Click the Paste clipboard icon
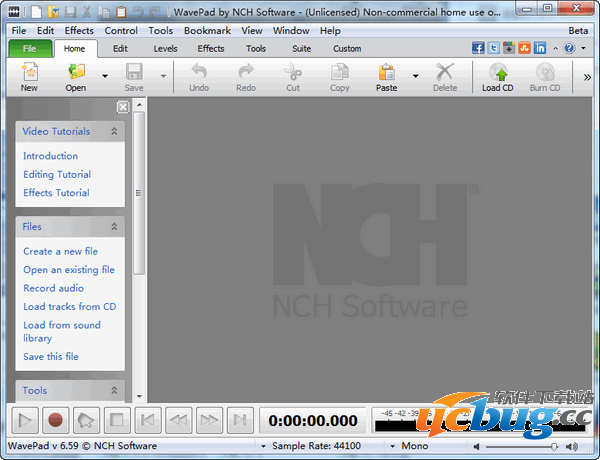This screenshot has width=600, height=460. tap(386, 74)
